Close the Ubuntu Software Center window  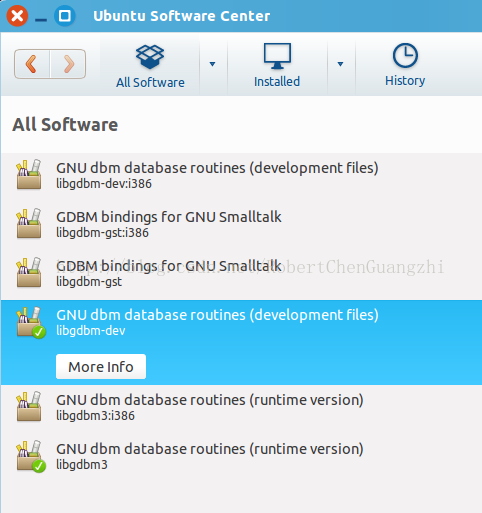tap(17, 16)
